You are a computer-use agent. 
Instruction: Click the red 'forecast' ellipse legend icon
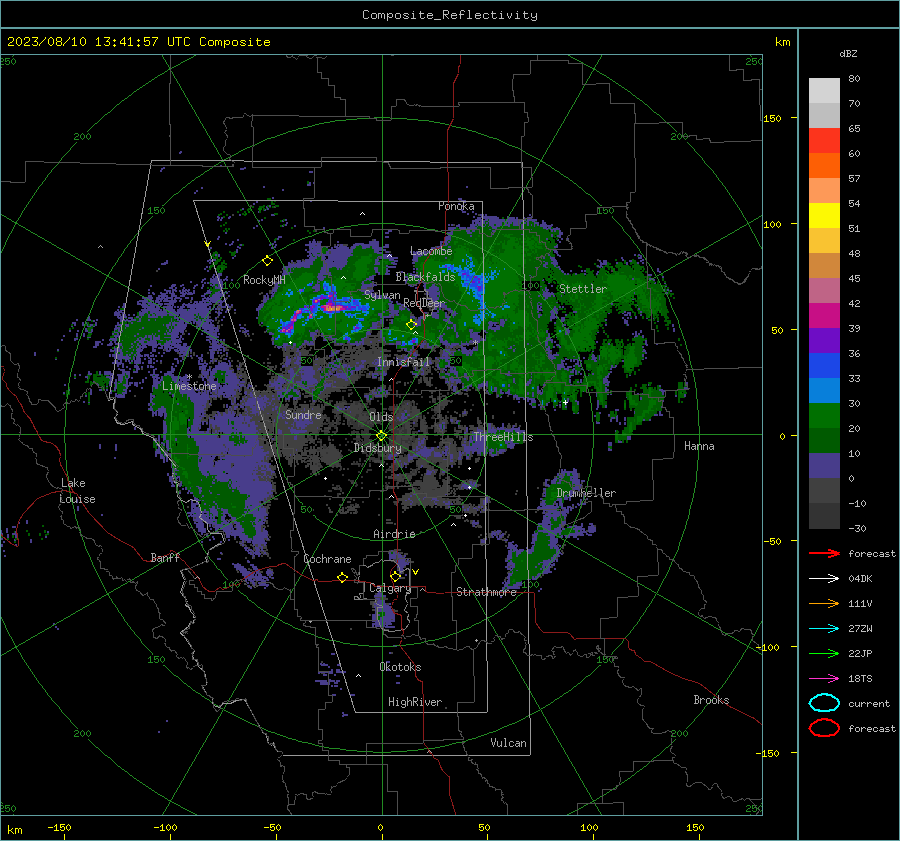(x=824, y=728)
